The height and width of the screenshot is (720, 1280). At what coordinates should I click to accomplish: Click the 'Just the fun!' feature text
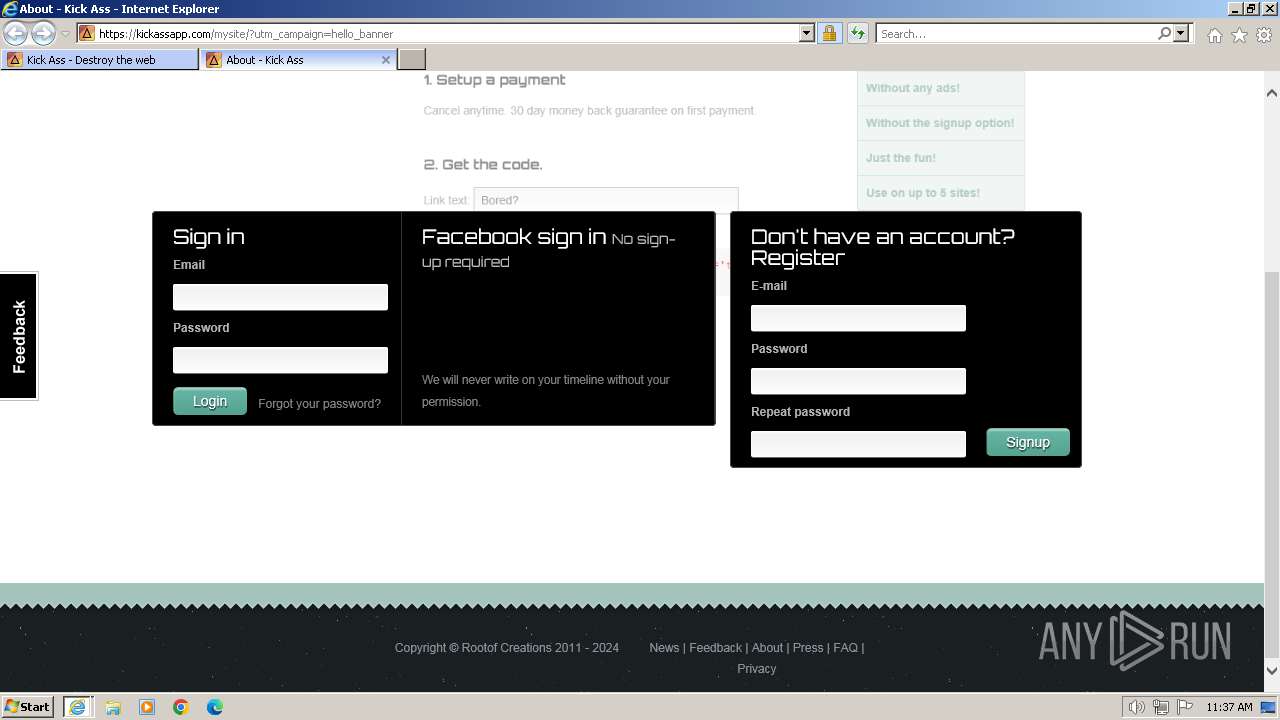[901, 158]
